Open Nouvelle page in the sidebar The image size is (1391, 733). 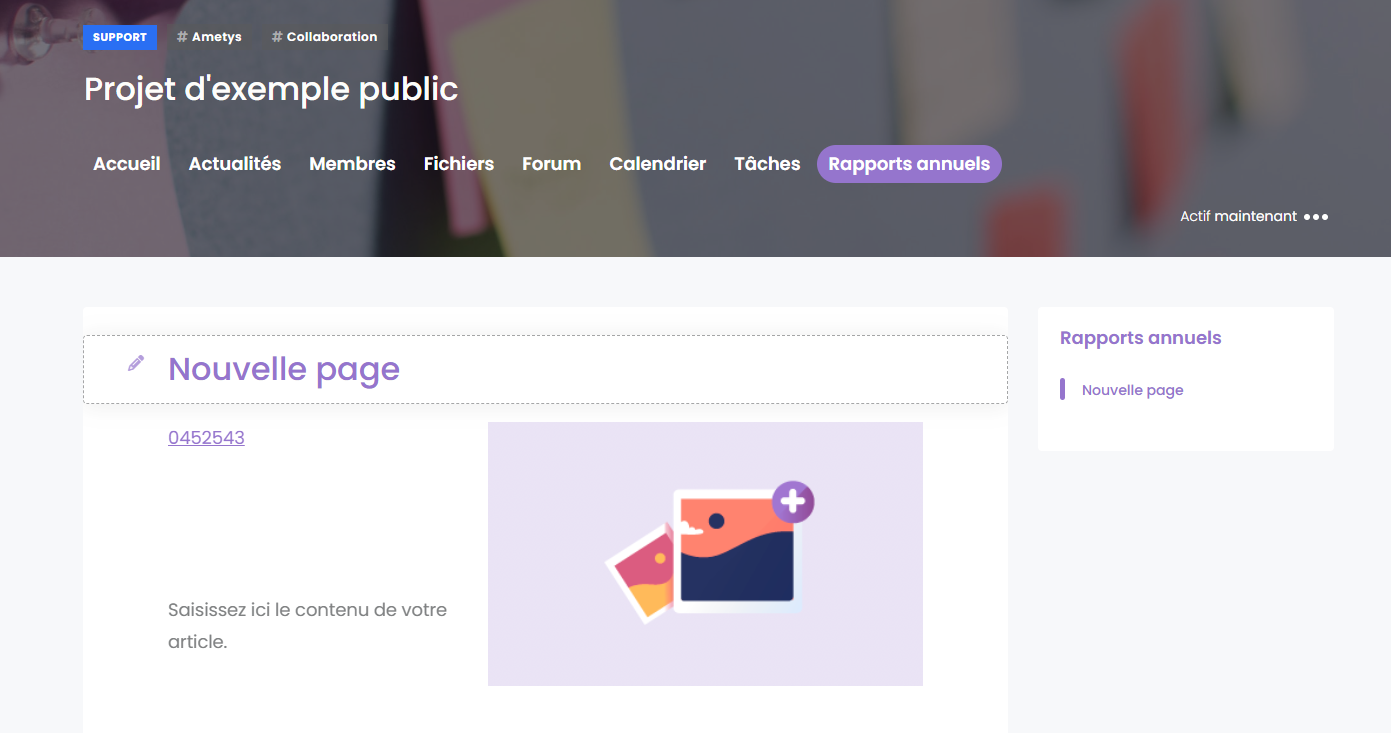click(1132, 390)
